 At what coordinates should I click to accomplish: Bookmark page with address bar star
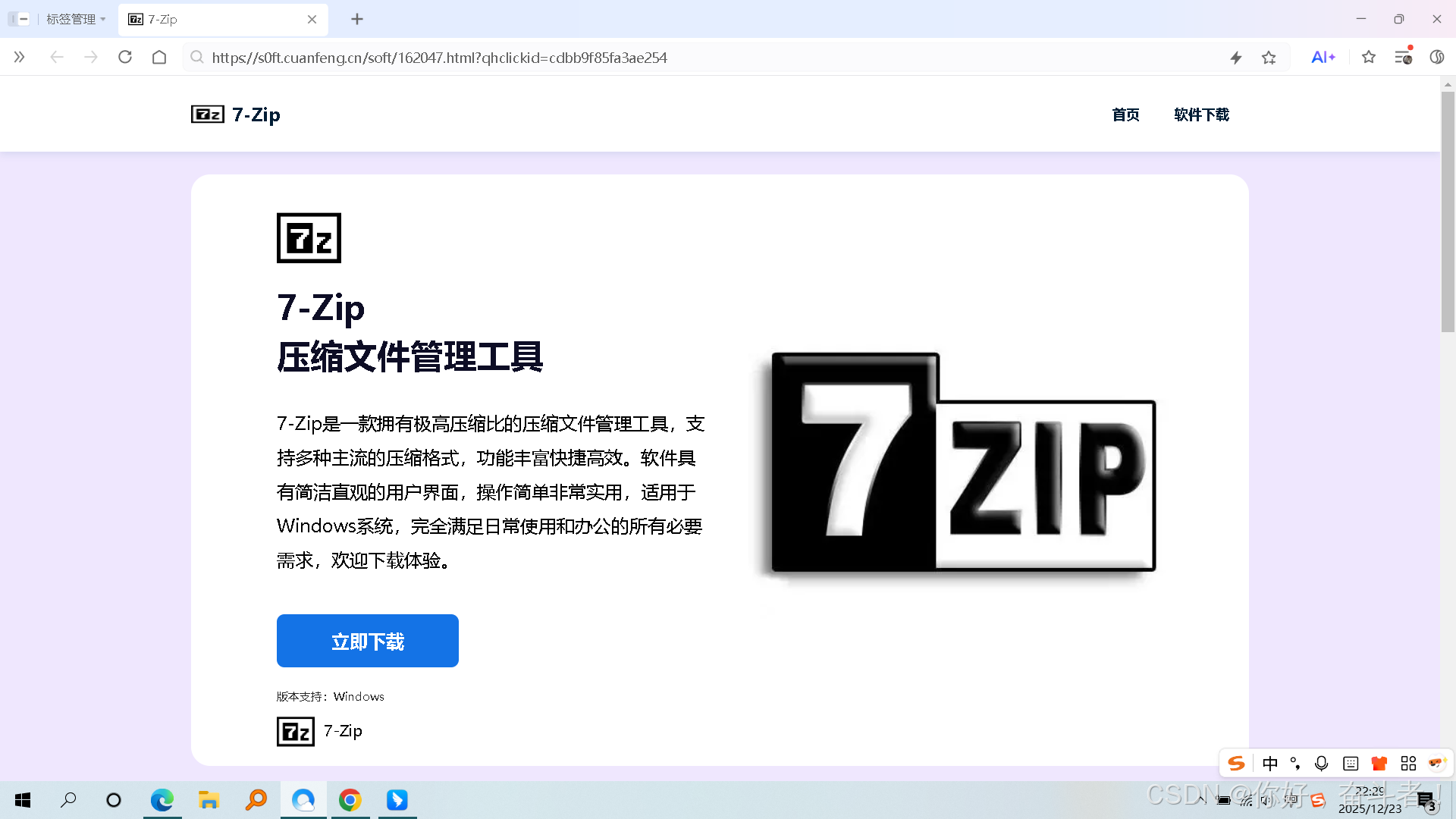tap(1269, 58)
